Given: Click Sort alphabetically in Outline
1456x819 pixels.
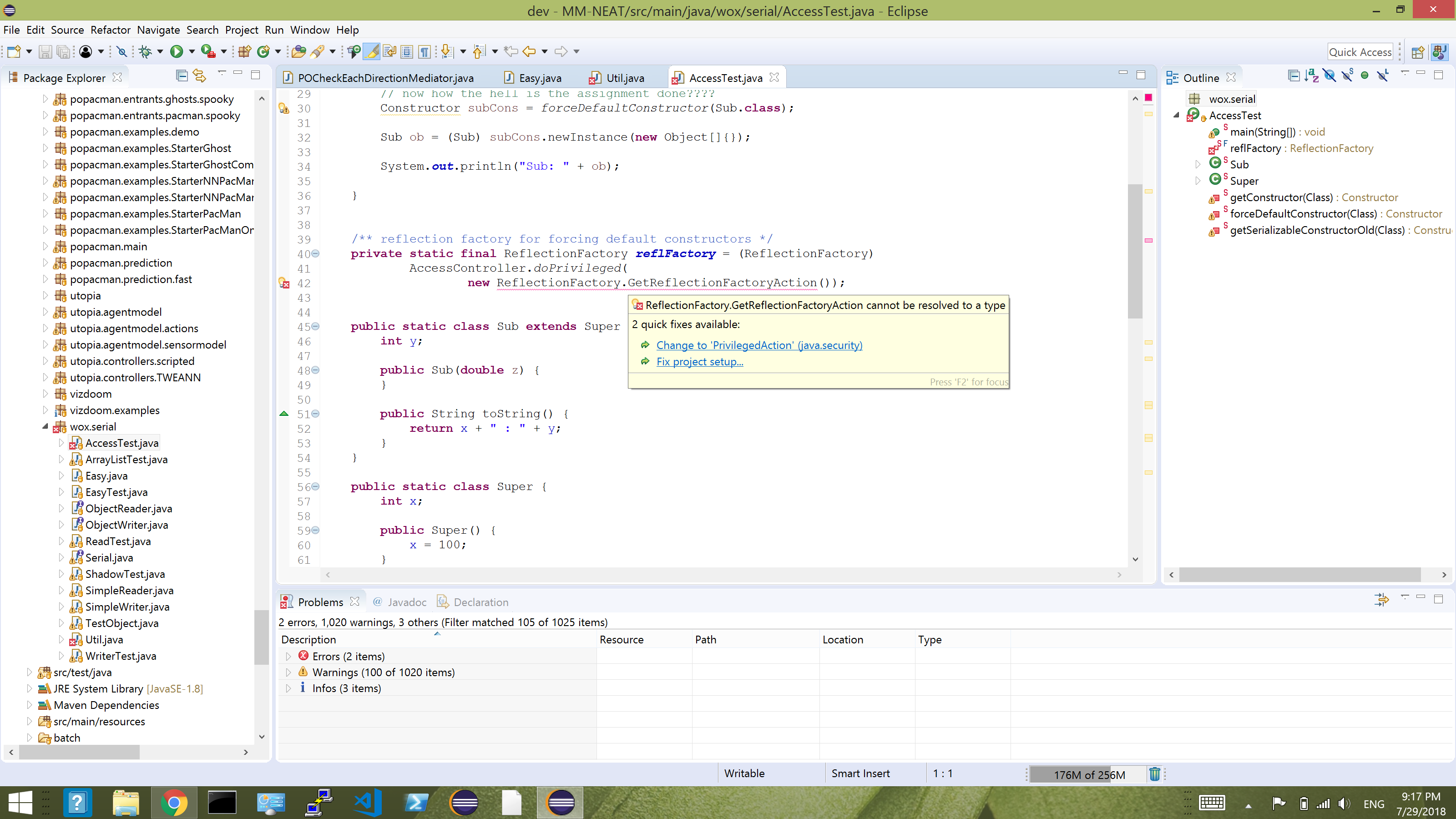Looking at the screenshot, I should click(x=1311, y=76).
